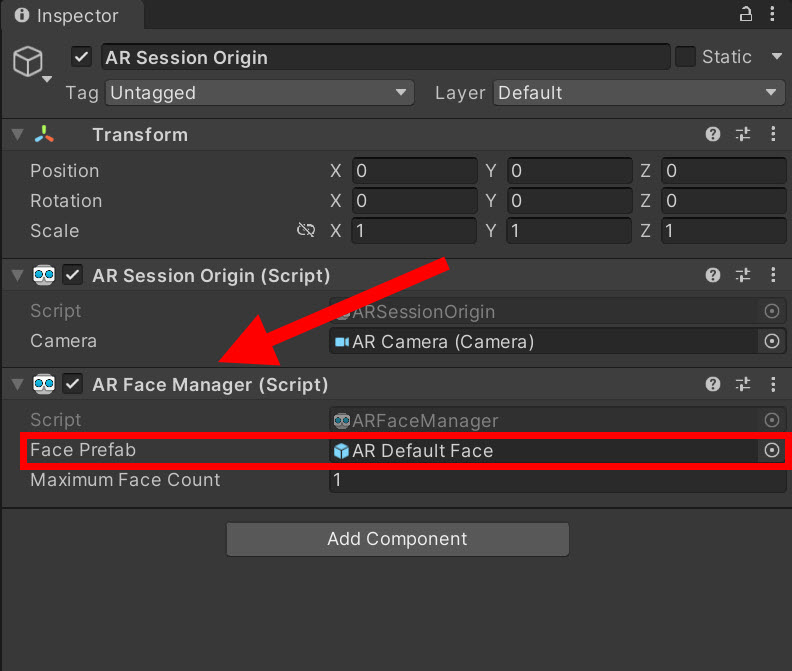Click the Position label
The width and height of the screenshot is (792, 671).
65,171
